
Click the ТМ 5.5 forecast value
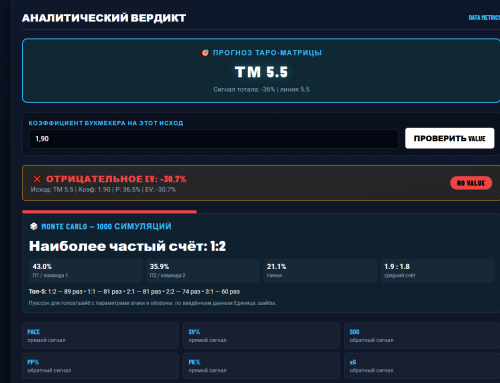[x=261, y=72]
